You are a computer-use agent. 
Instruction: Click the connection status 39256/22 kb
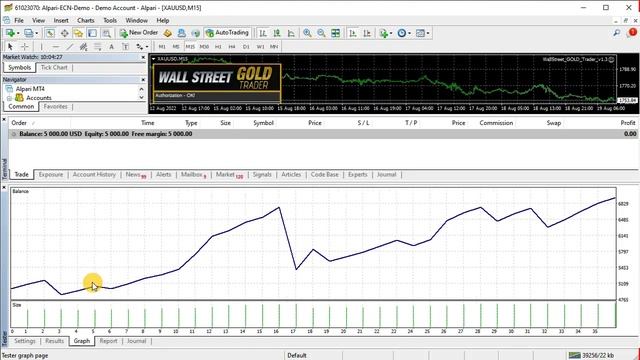(x=592, y=356)
